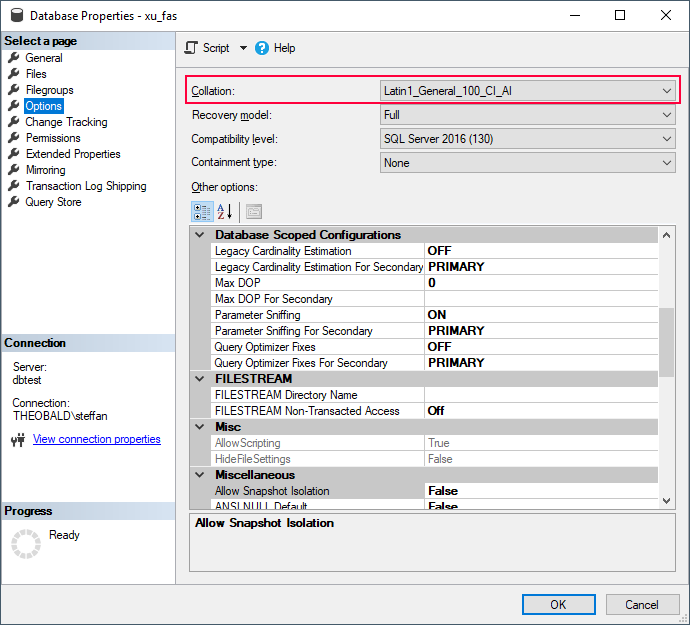Open the Transaction Log Shipping page
This screenshot has width=690, height=625.
(x=86, y=186)
